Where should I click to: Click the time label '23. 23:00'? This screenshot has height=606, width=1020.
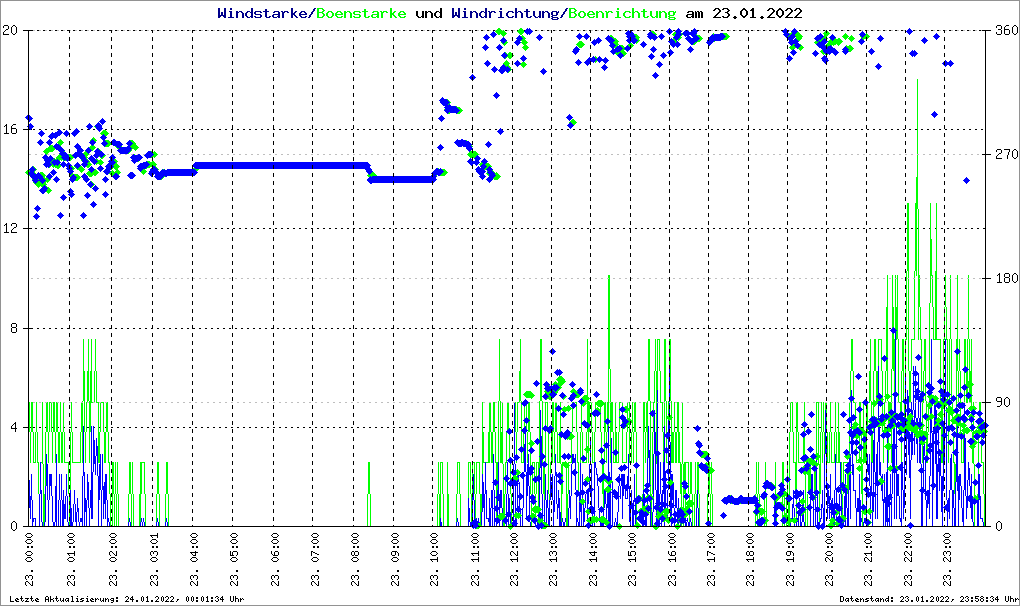pyautogui.click(x=948, y=559)
